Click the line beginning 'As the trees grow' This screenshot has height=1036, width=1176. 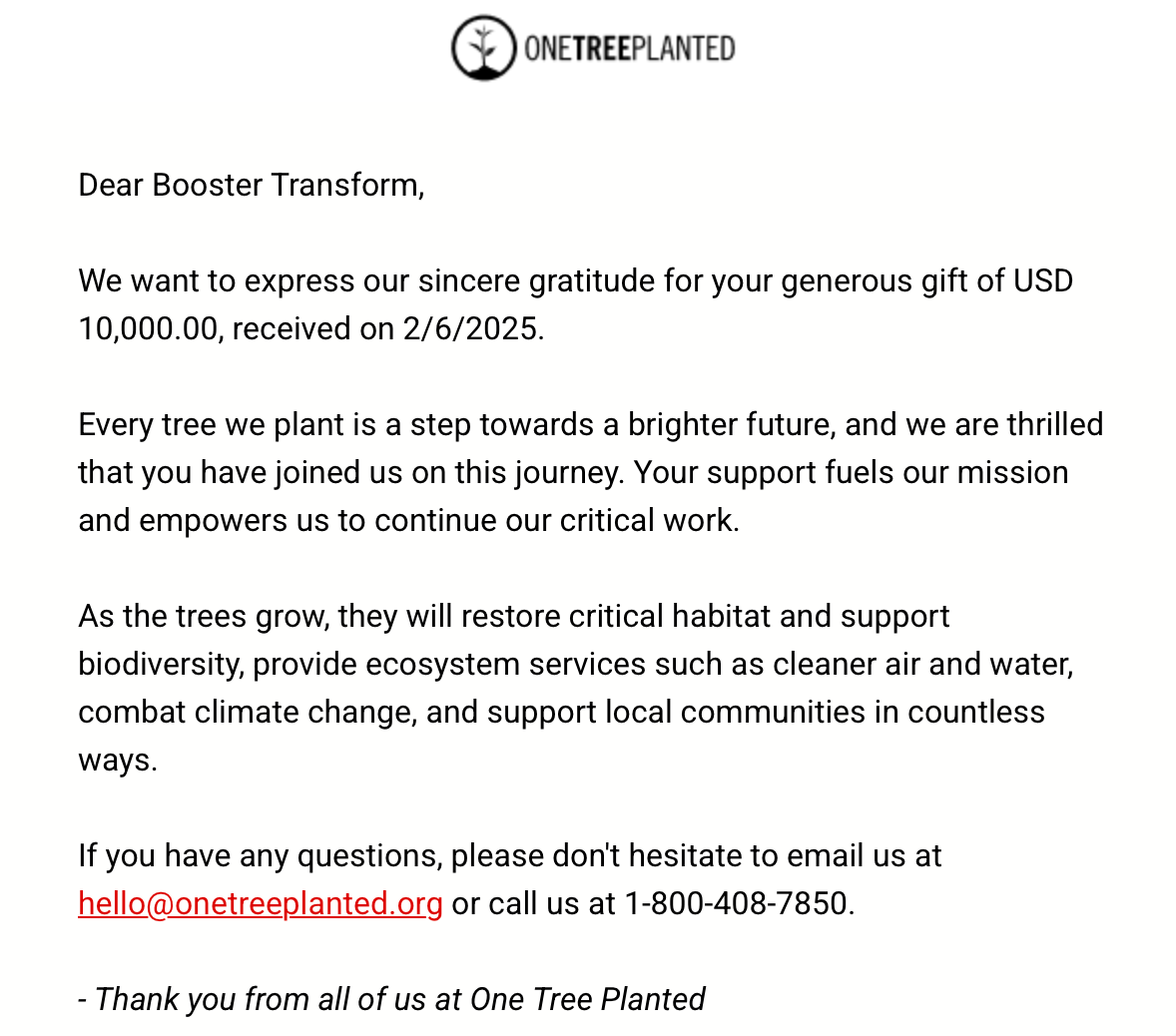click(x=514, y=616)
